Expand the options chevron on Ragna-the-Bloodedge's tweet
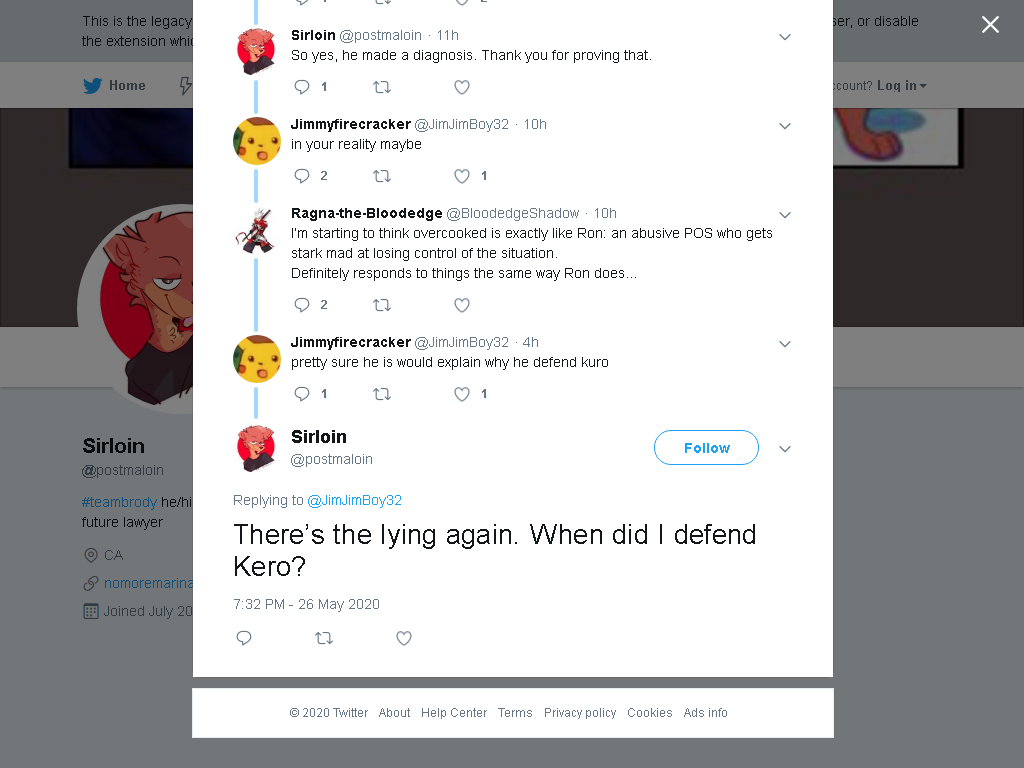1024x768 pixels. [x=785, y=215]
